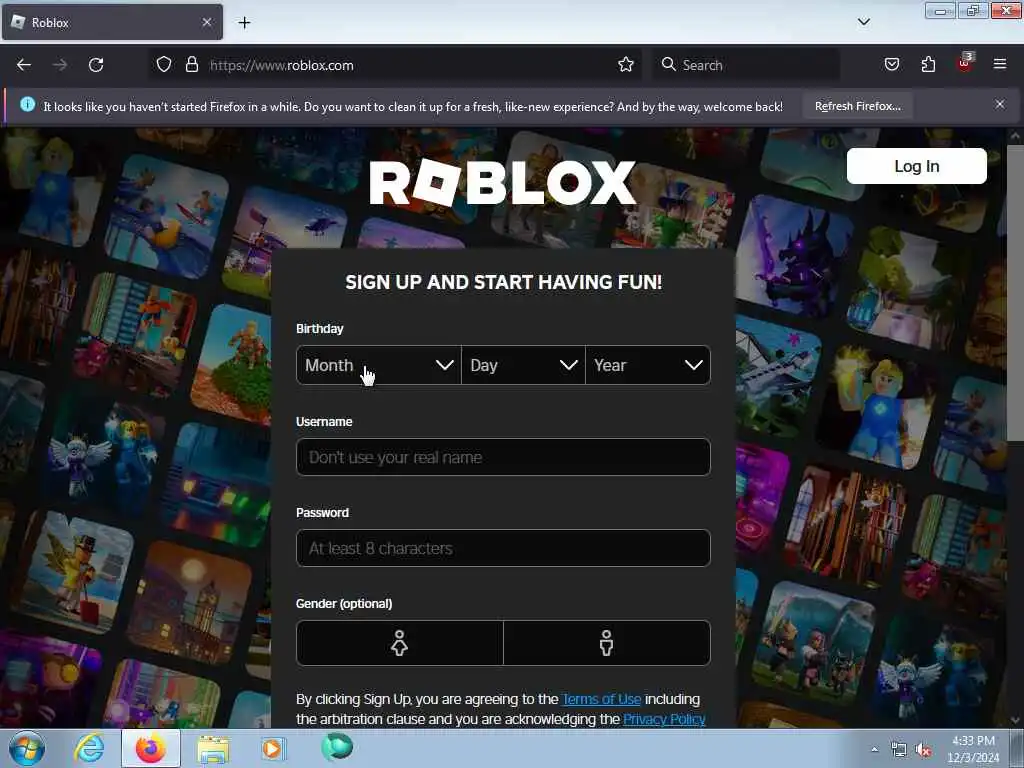Open the Privacy Policy link
Image resolution: width=1024 pixels, height=768 pixels.
[664, 719]
